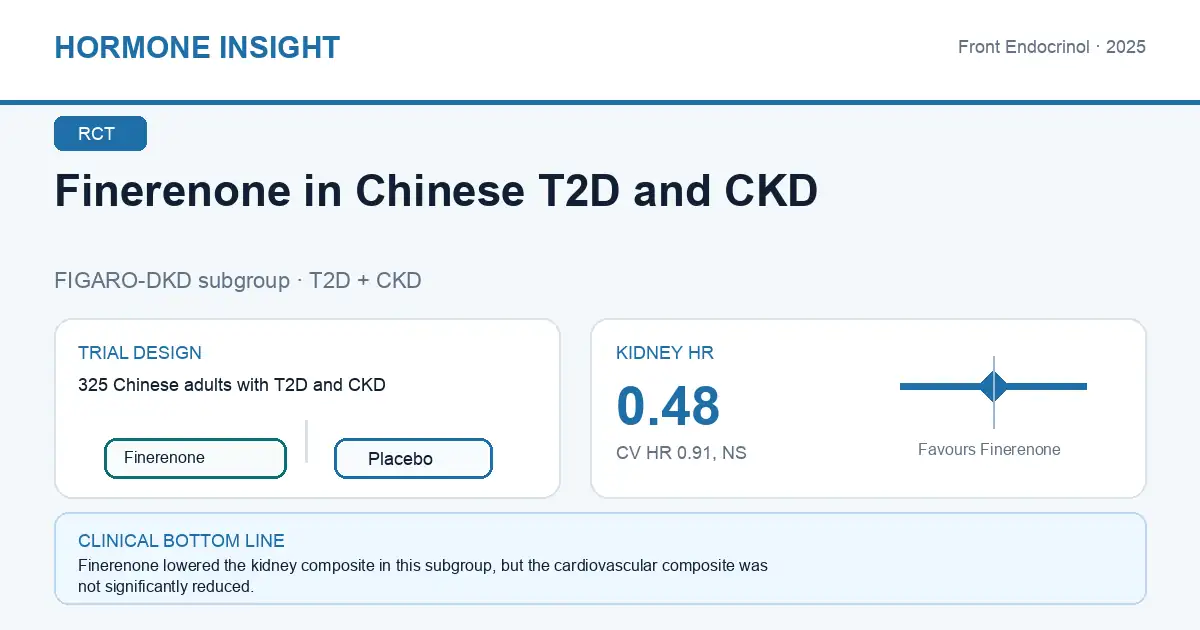Viewport: 1200px width, 630px height.
Task: Select the 325 Chinese adults description
Action: [x=232, y=385]
